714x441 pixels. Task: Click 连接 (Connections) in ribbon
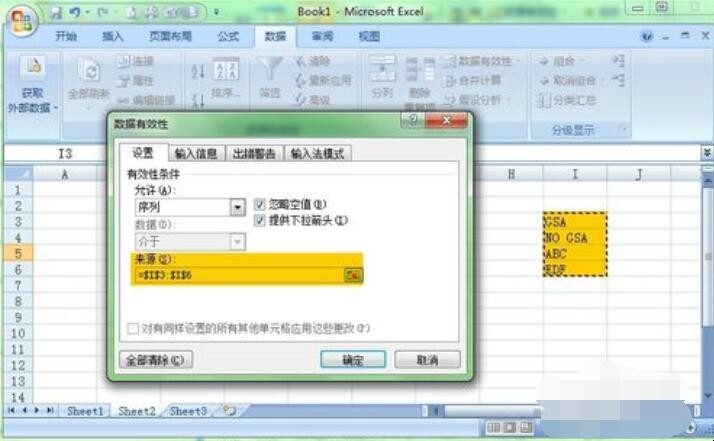pyautogui.click(x=135, y=61)
